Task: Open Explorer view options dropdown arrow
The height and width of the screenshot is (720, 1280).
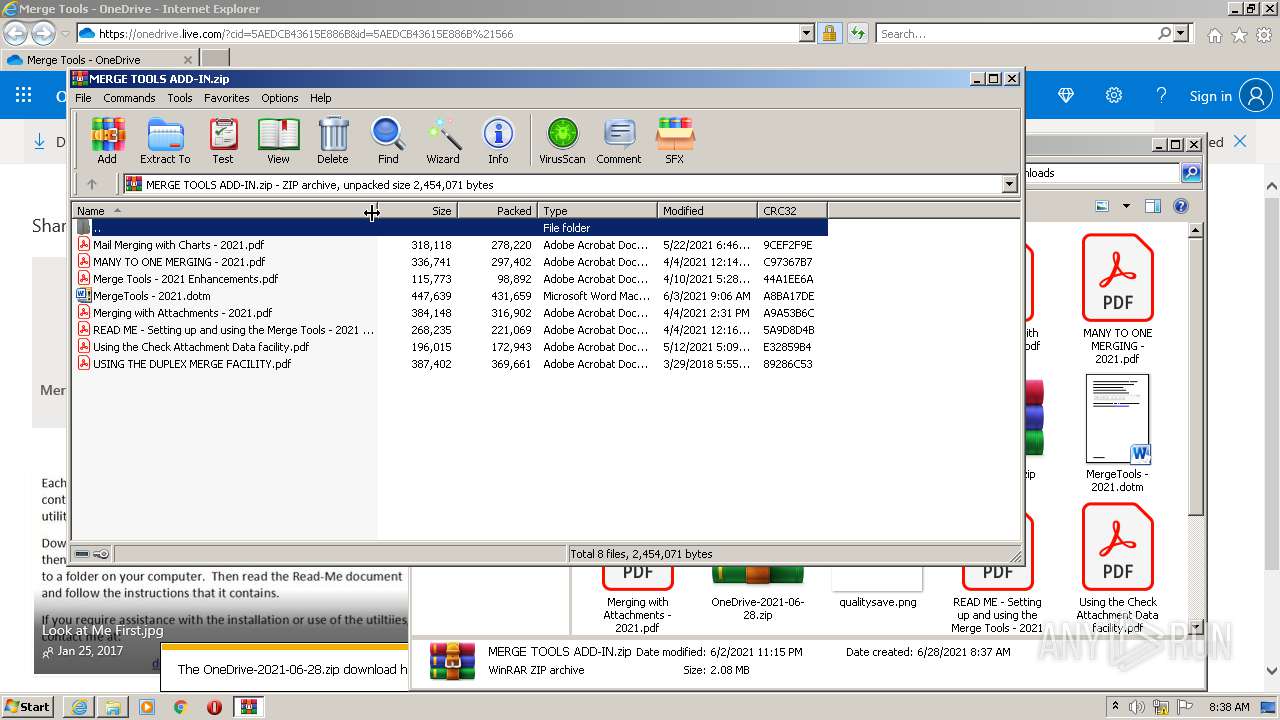Action: coord(1126,206)
